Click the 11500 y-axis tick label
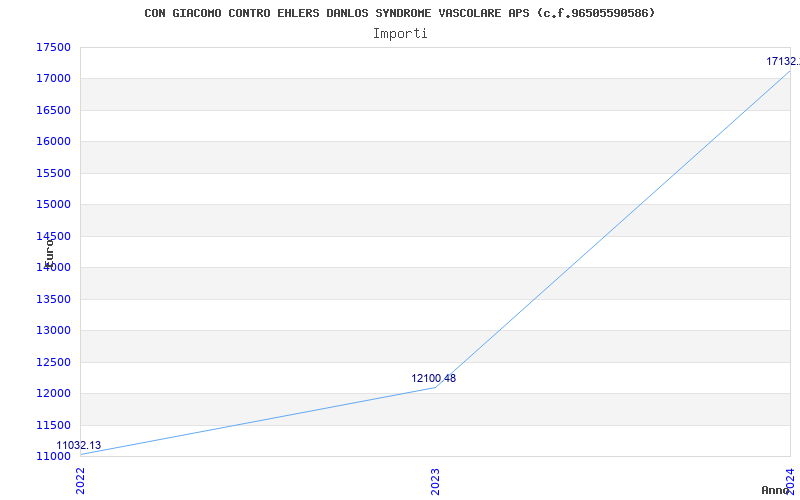Viewport: 800px width, 500px height. click(x=53, y=425)
